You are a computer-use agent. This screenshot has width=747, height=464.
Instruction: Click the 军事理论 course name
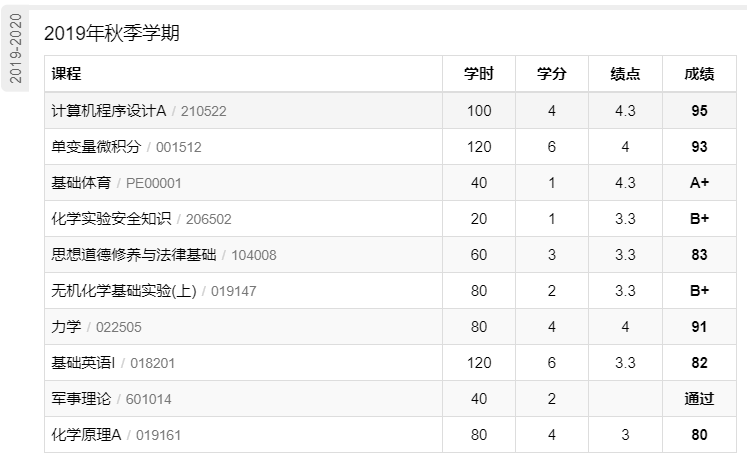point(81,399)
